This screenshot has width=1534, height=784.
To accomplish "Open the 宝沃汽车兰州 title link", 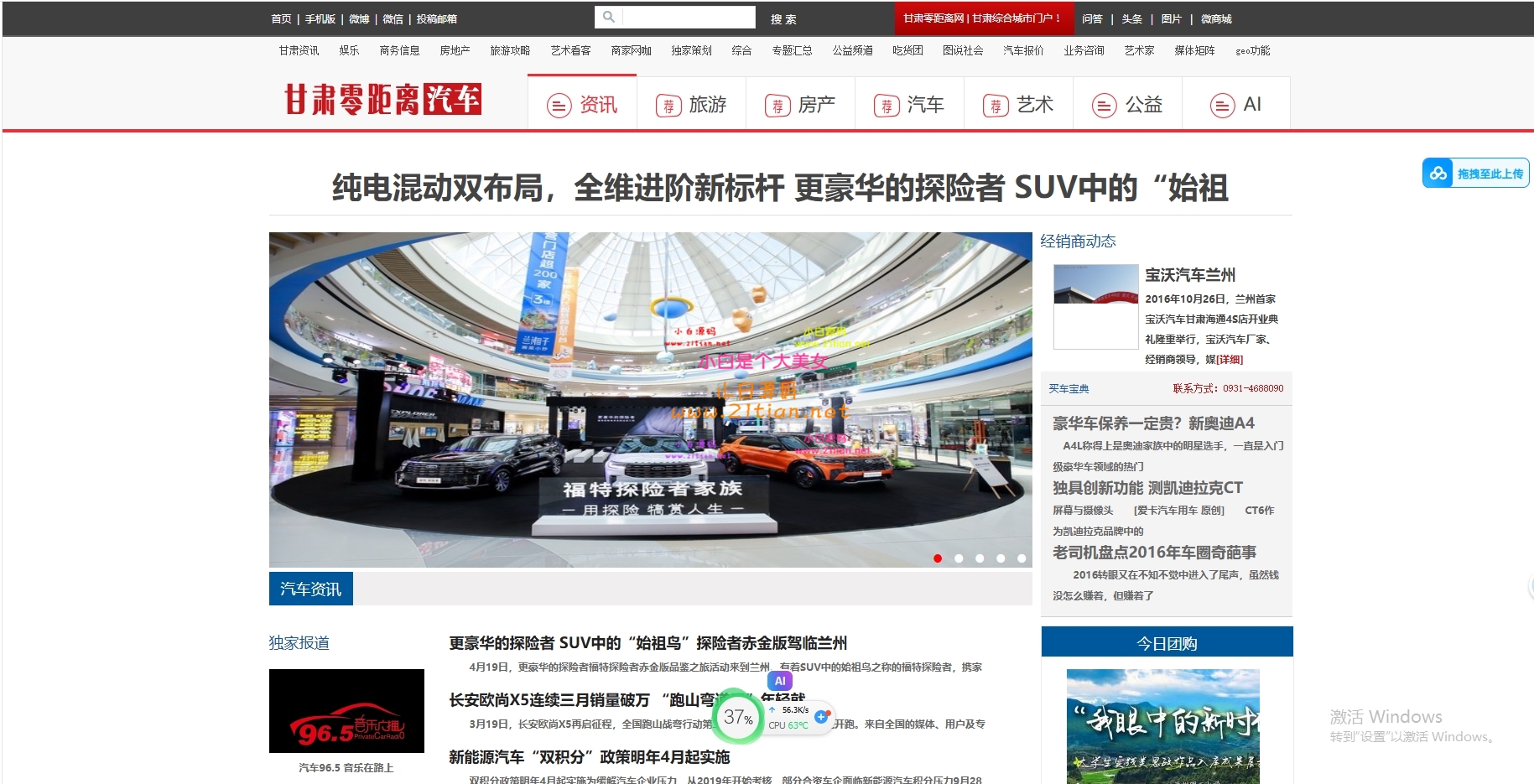I will [1190, 275].
